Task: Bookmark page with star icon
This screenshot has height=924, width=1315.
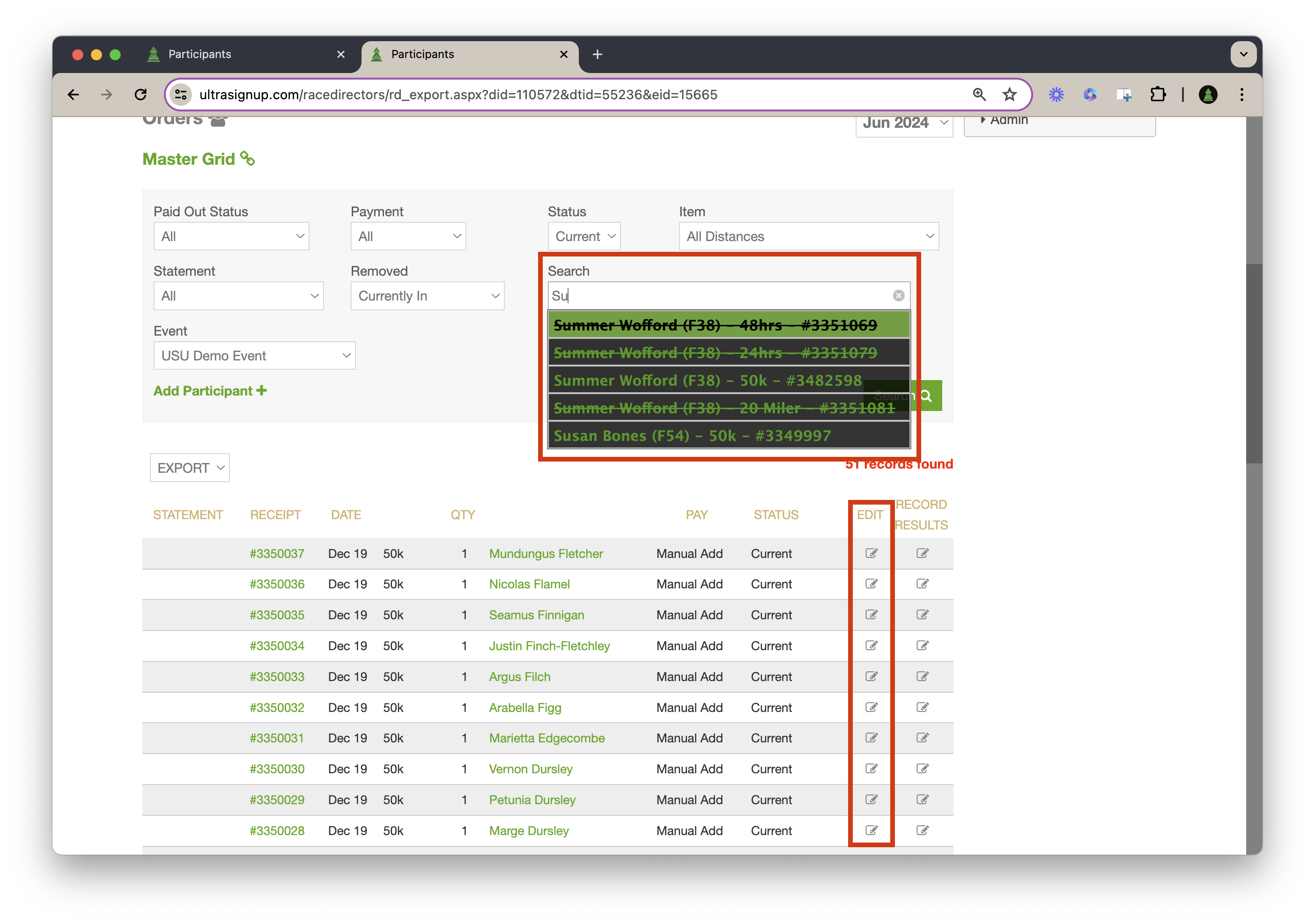Action: [1009, 95]
